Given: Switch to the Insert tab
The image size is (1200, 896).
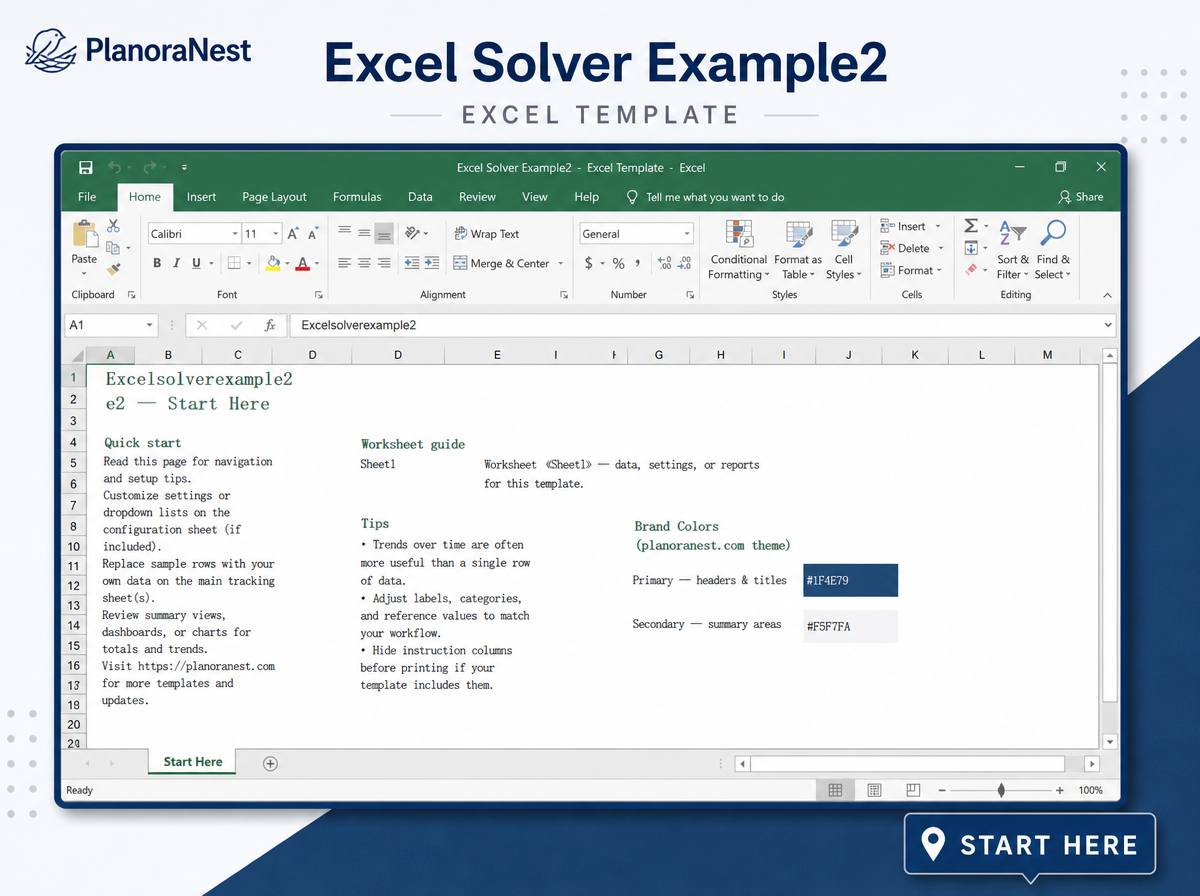Looking at the screenshot, I should point(201,197).
